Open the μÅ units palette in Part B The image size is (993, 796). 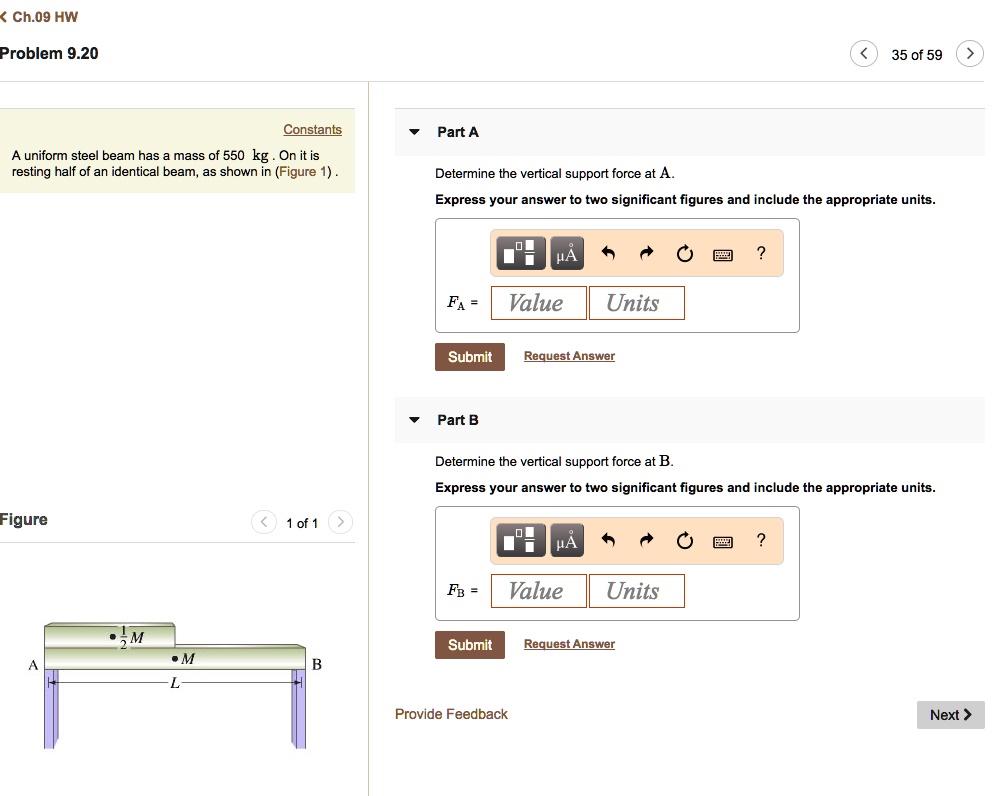point(566,540)
